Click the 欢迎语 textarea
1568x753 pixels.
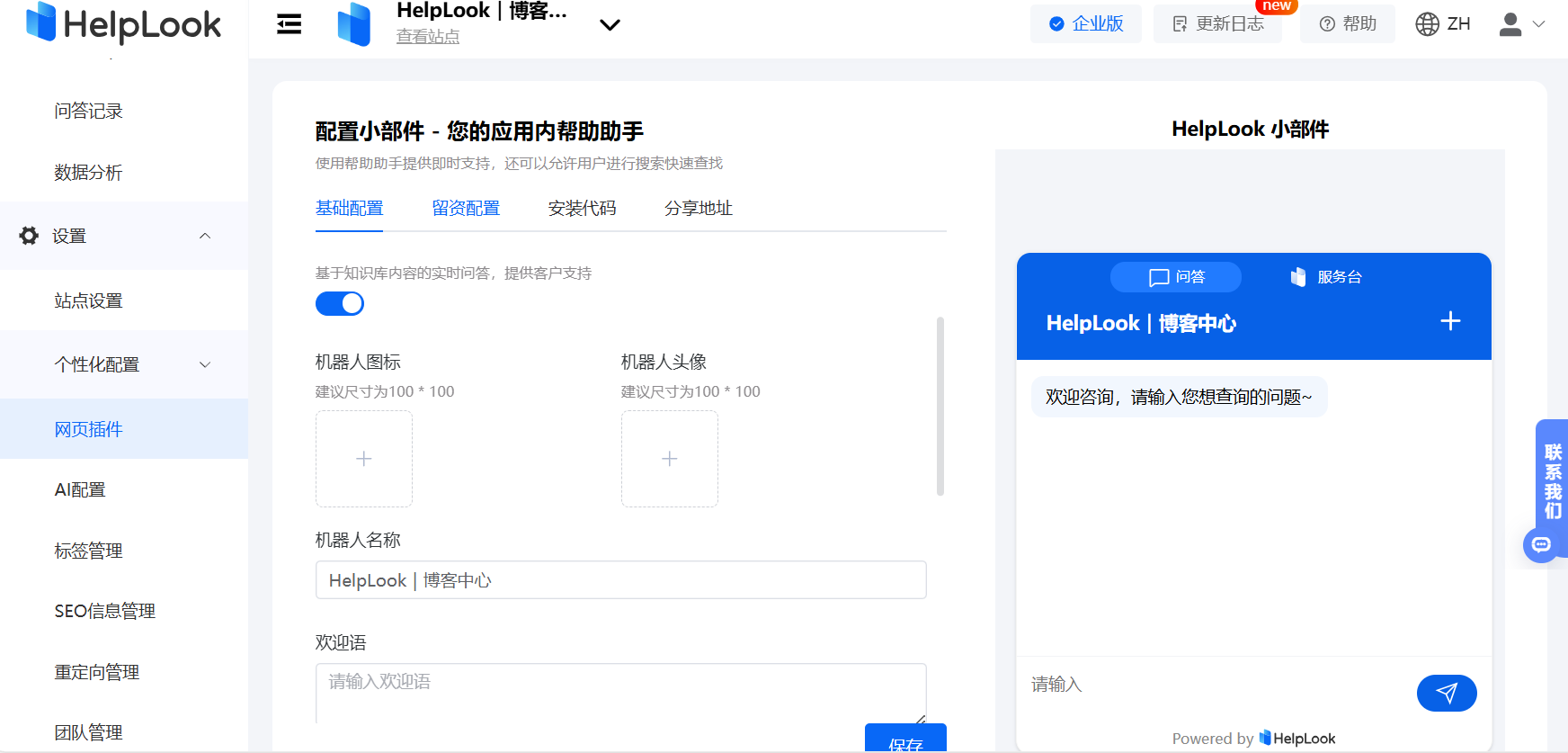click(x=621, y=694)
